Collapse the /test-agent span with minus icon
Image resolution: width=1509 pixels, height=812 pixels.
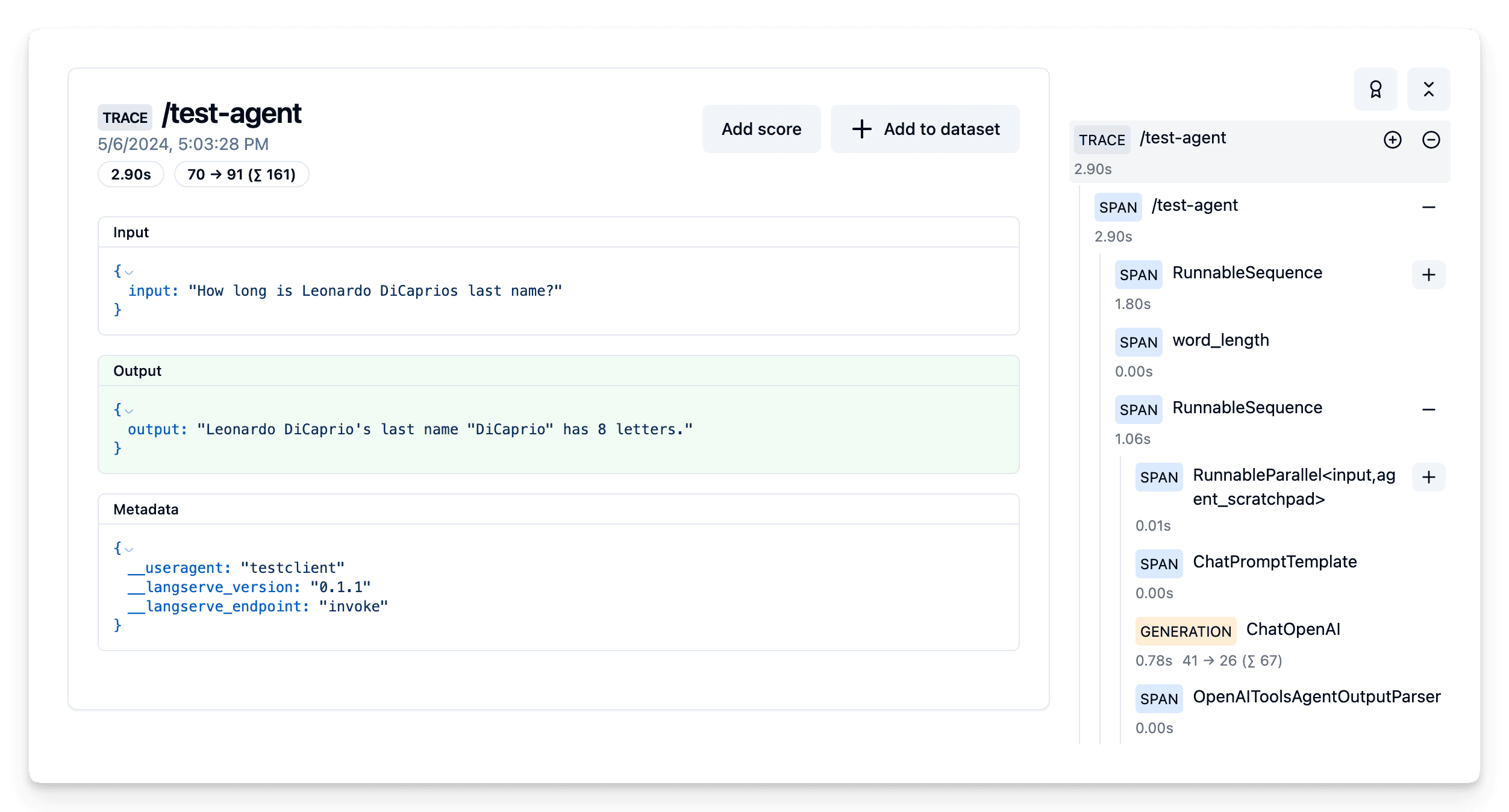1428,207
